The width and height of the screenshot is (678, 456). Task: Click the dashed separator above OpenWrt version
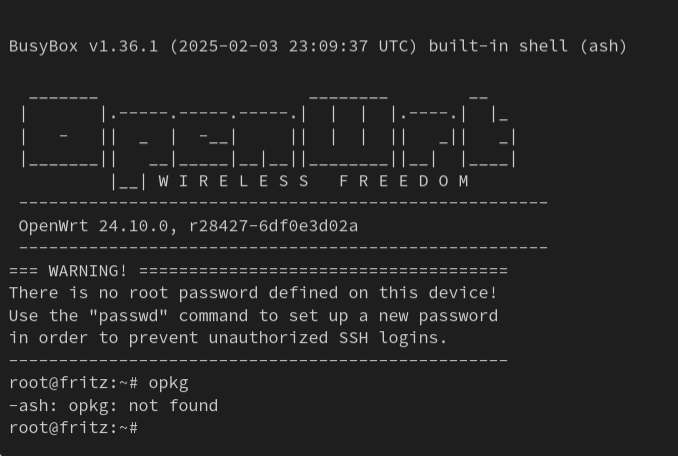pos(284,202)
